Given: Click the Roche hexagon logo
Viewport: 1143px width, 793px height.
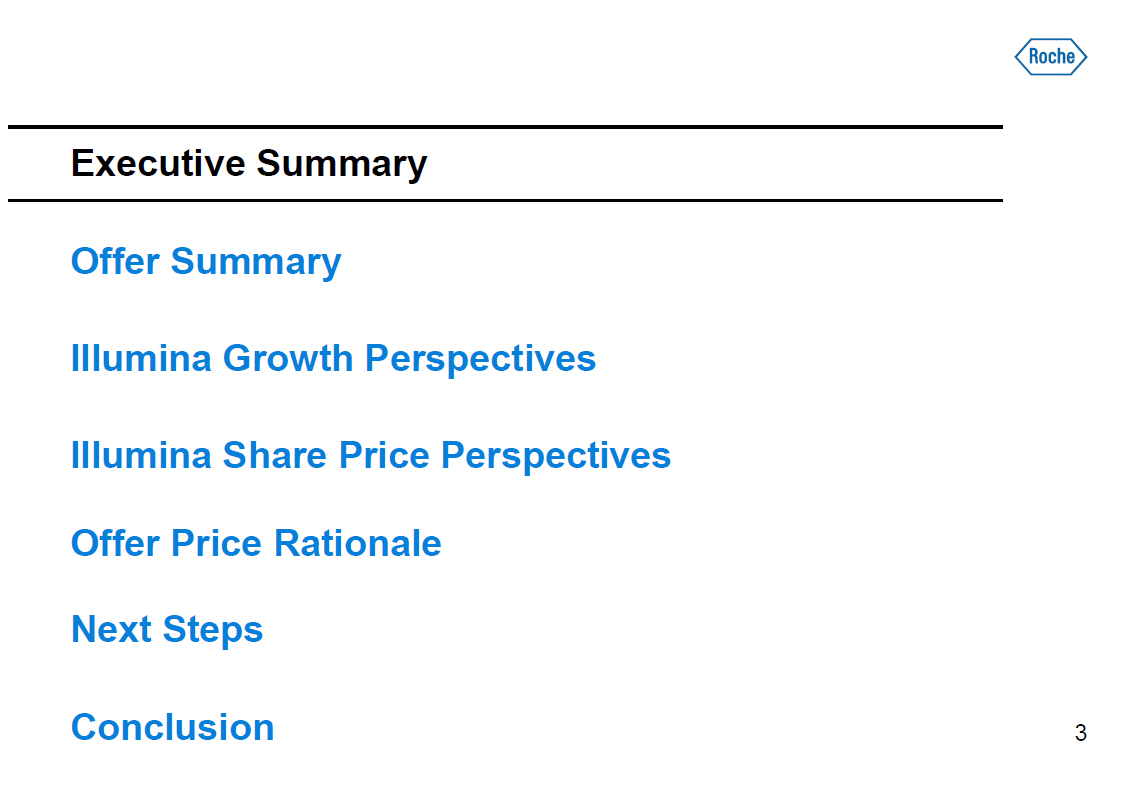Looking at the screenshot, I should 1050,57.
